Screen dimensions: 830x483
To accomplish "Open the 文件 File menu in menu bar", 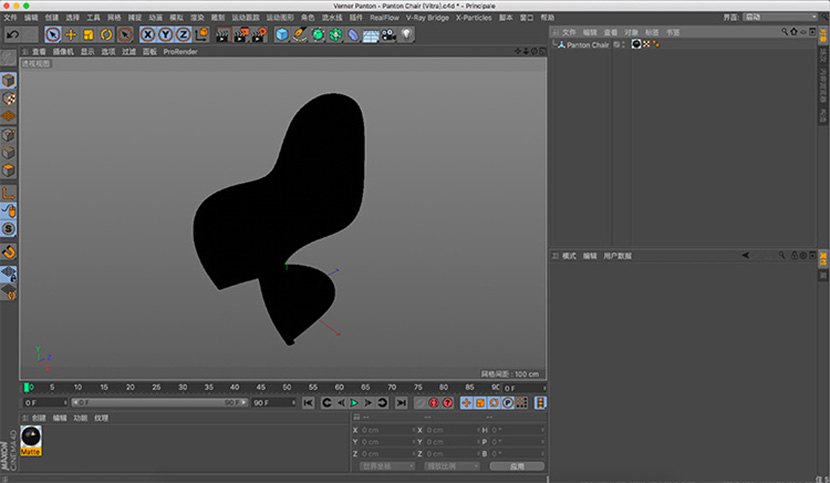I will tap(11, 17).
